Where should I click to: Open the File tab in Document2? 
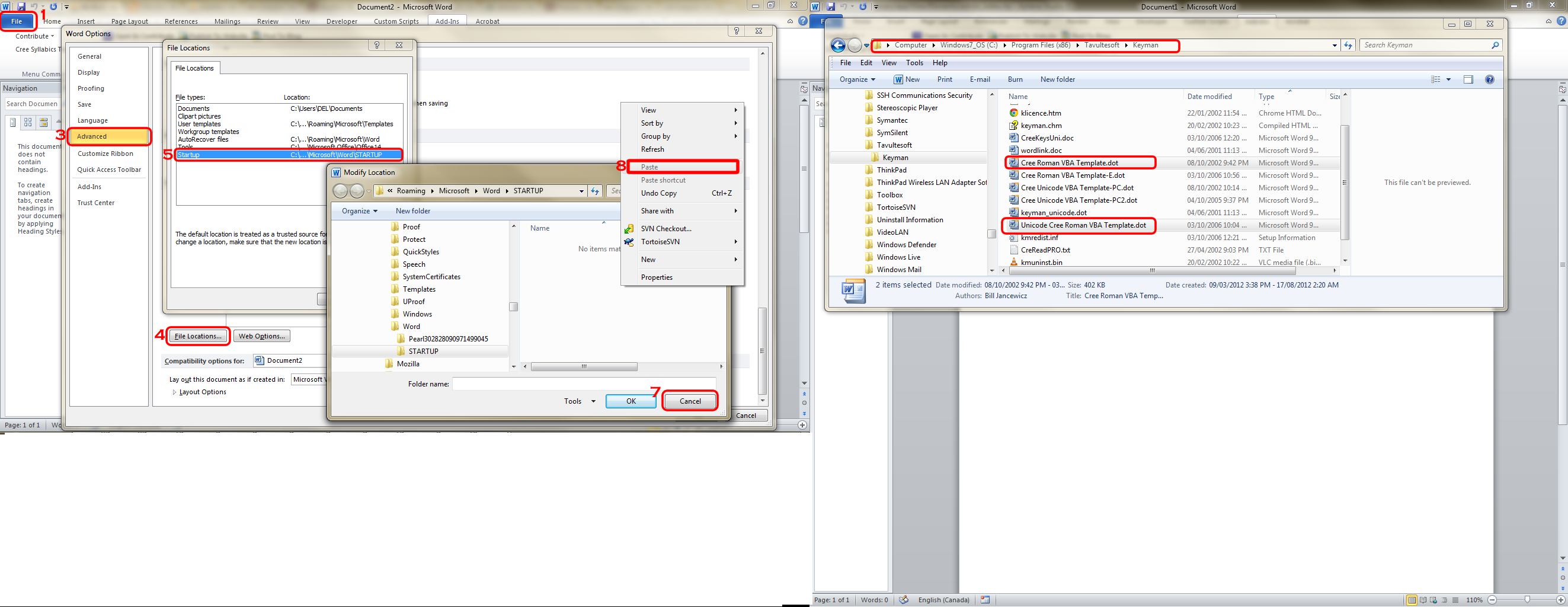17,21
